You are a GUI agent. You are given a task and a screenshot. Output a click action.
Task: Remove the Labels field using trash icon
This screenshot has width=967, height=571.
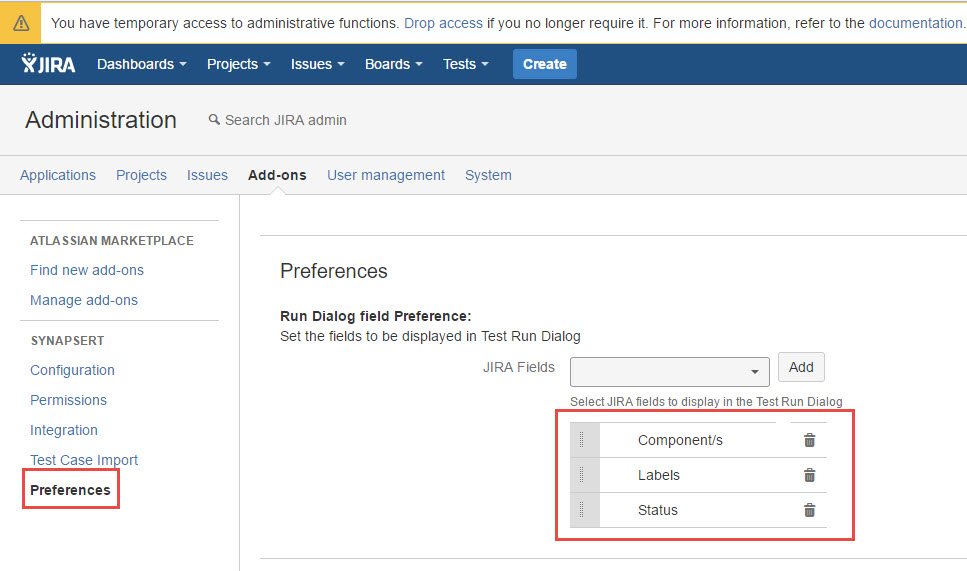[x=810, y=475]
